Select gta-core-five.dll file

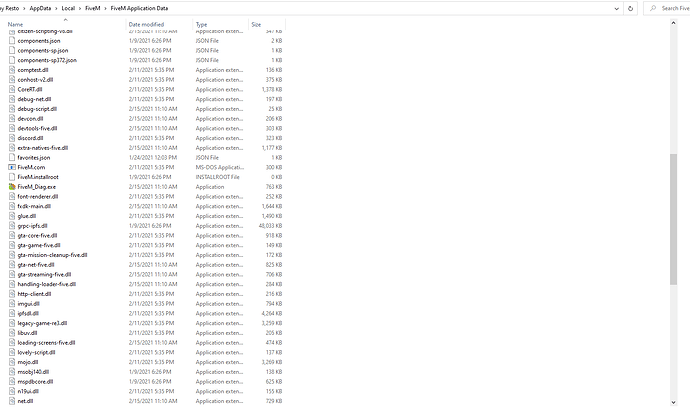(x=37, y=236)
